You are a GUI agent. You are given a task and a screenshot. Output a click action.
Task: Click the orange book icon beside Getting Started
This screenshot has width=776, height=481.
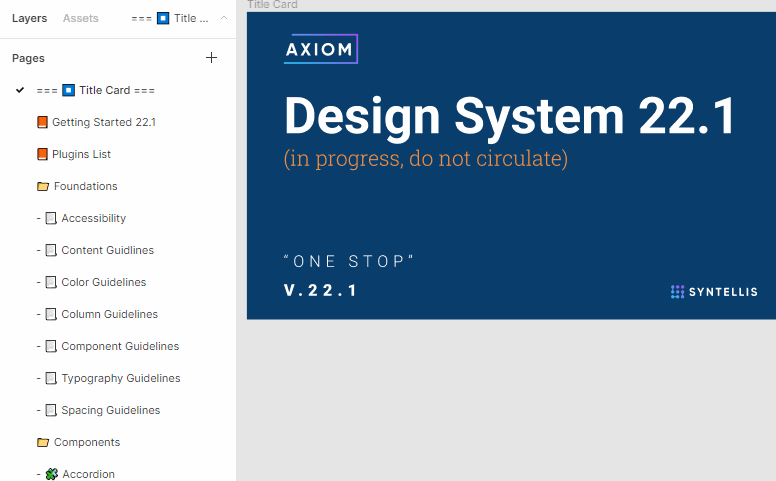pyautogui.click(x=42, y=122)
